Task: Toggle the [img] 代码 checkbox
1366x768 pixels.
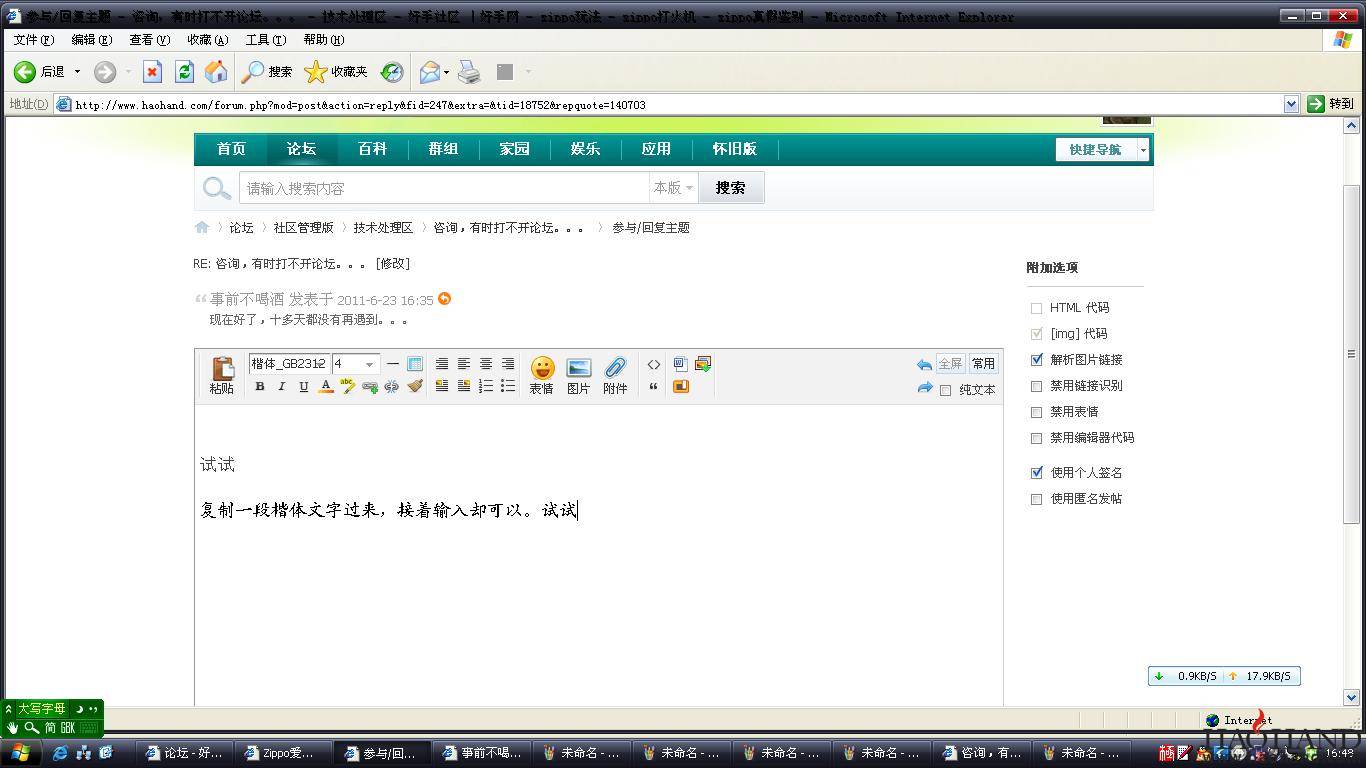Action: coord(1036,334)
